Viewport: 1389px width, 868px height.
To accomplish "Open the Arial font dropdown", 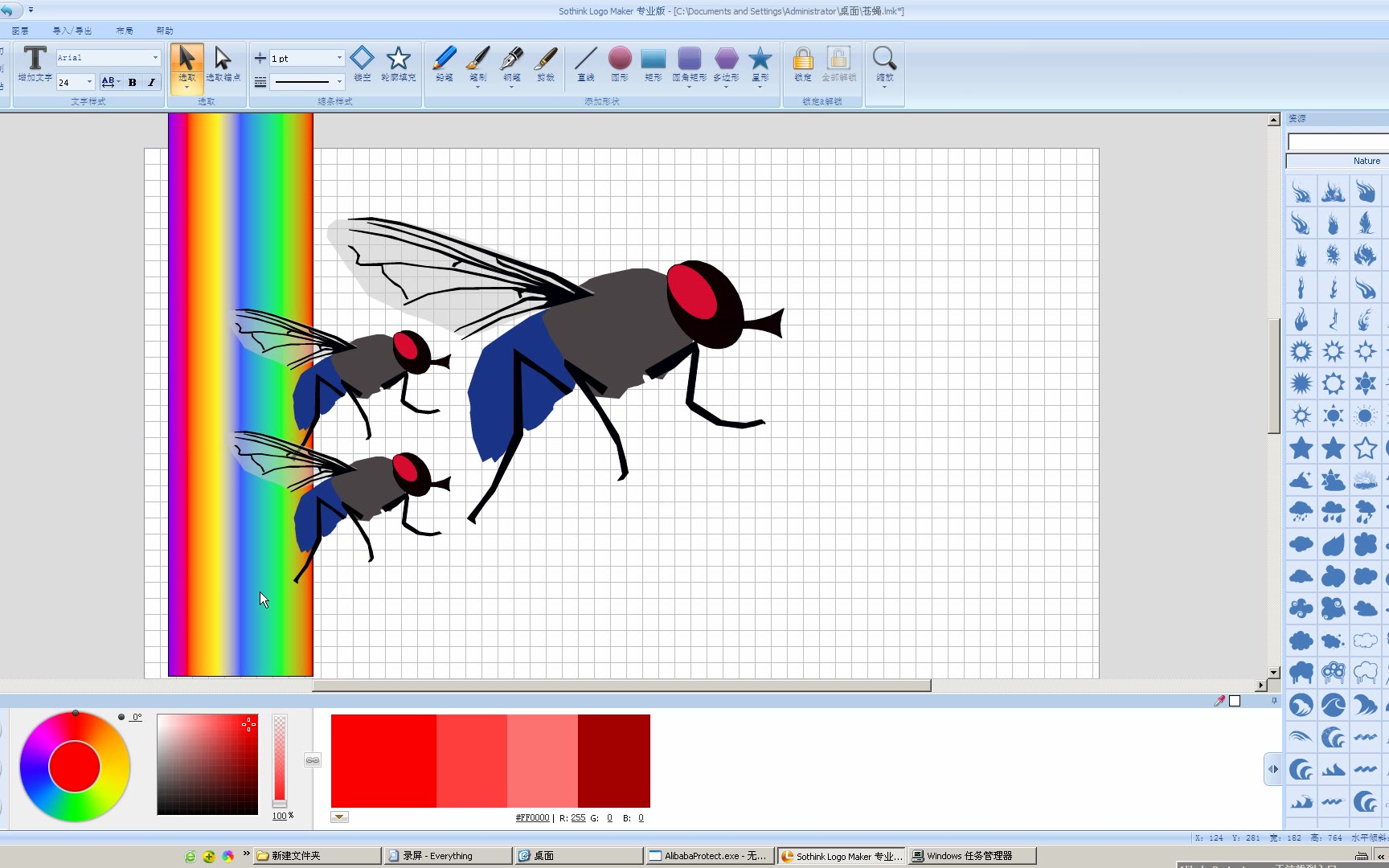I will click(x=155, y=58).
